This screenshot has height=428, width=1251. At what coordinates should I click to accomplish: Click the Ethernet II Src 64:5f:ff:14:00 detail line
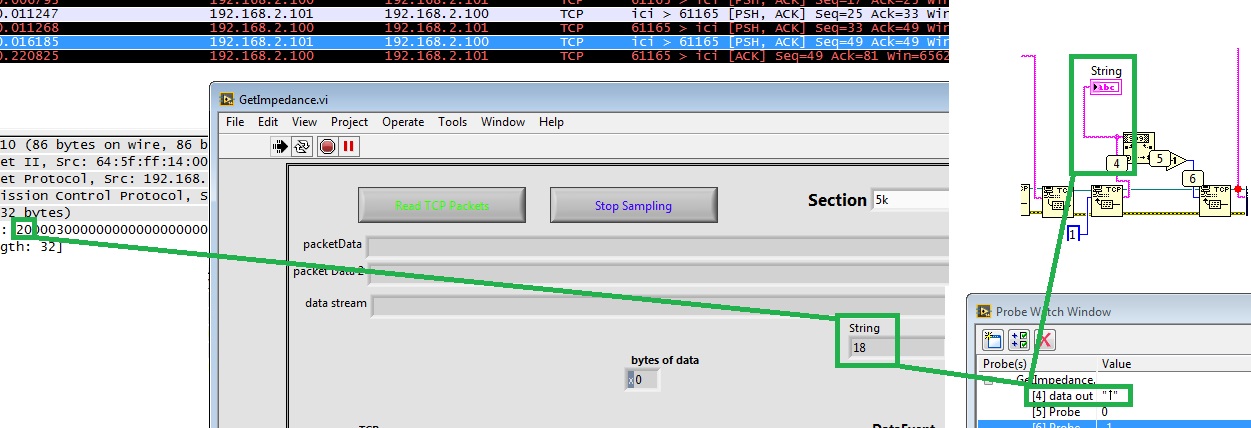[x=104, y=161]
